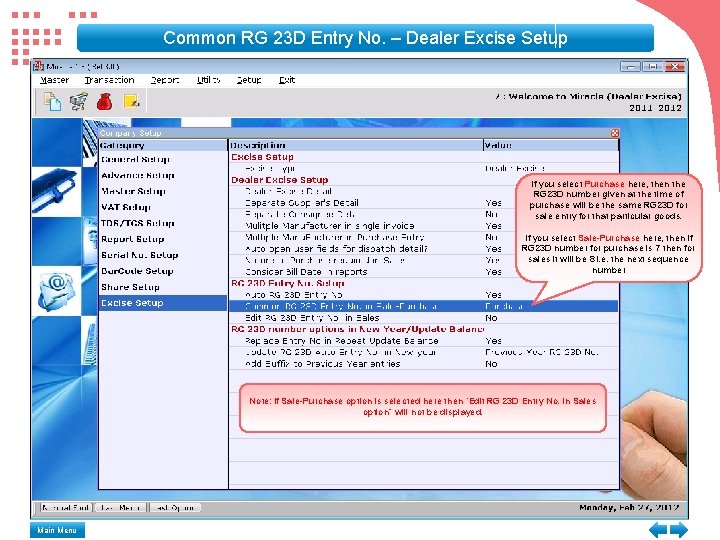Change Excise Type value Dealer Excise

pyautogui.click(x=515, y=169)
